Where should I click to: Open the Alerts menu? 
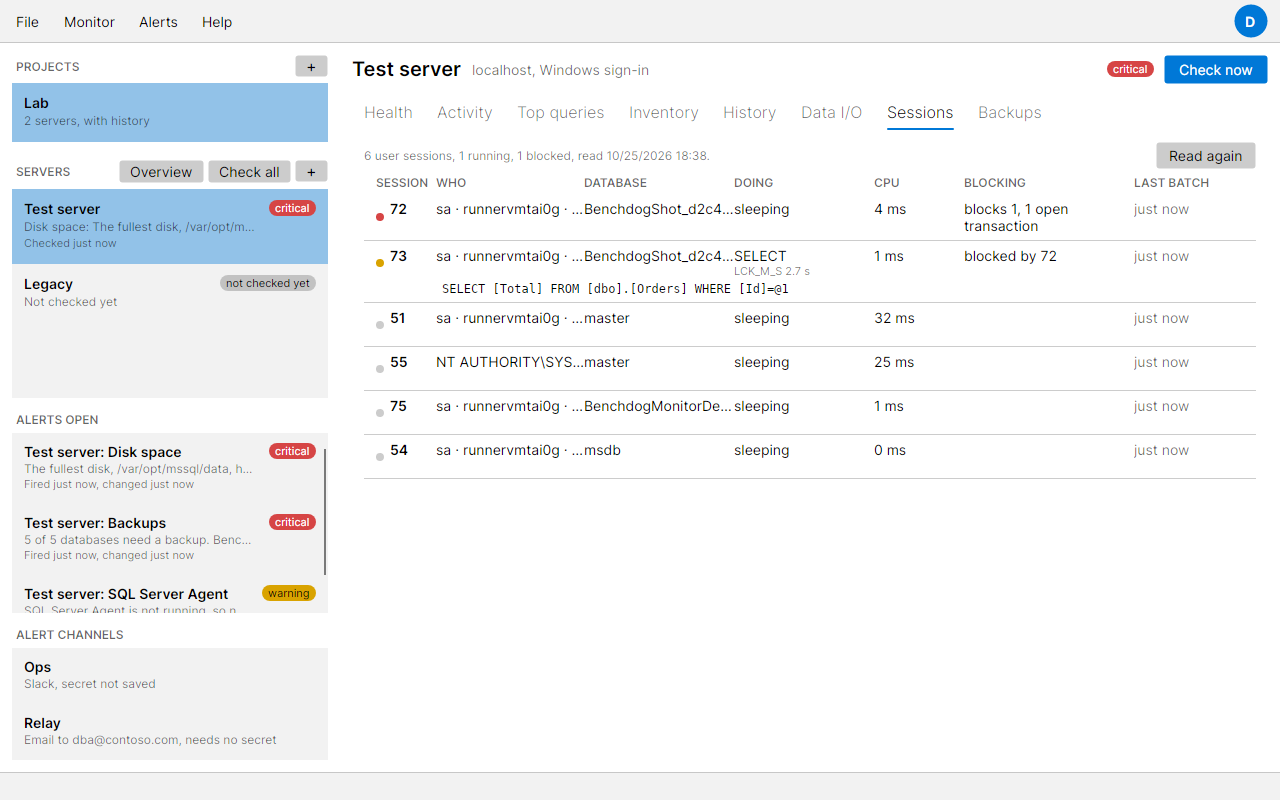pos(158,22)
